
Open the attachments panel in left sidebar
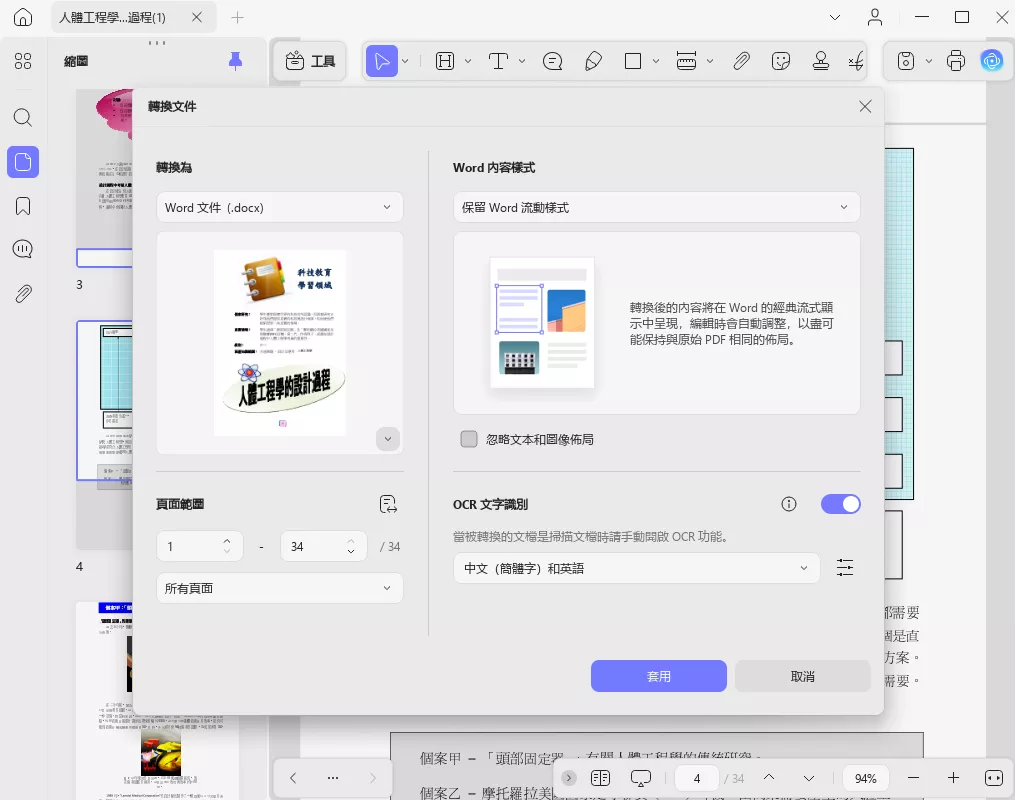[x=23, y=294]
